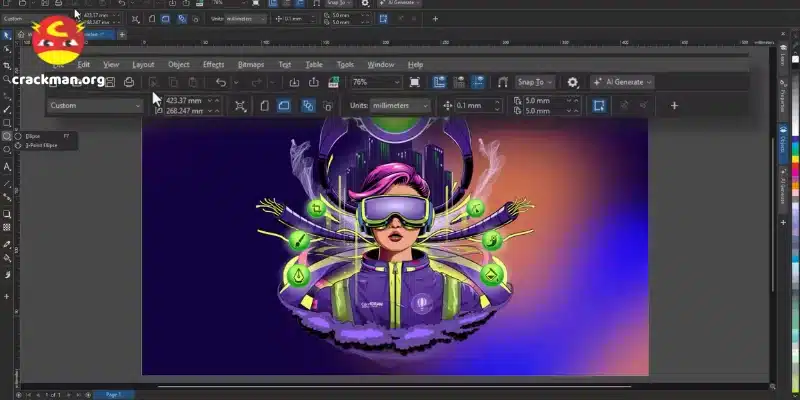Toggle snapping off magnet icon in the enlarged toolbar

tap(503, 82)
